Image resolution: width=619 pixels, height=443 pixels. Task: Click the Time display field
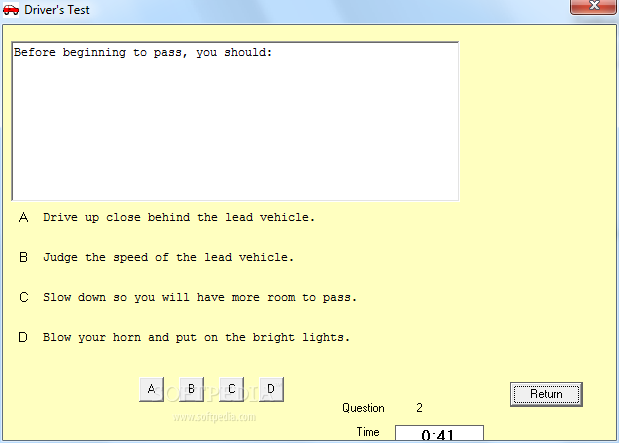pos(439,433)
